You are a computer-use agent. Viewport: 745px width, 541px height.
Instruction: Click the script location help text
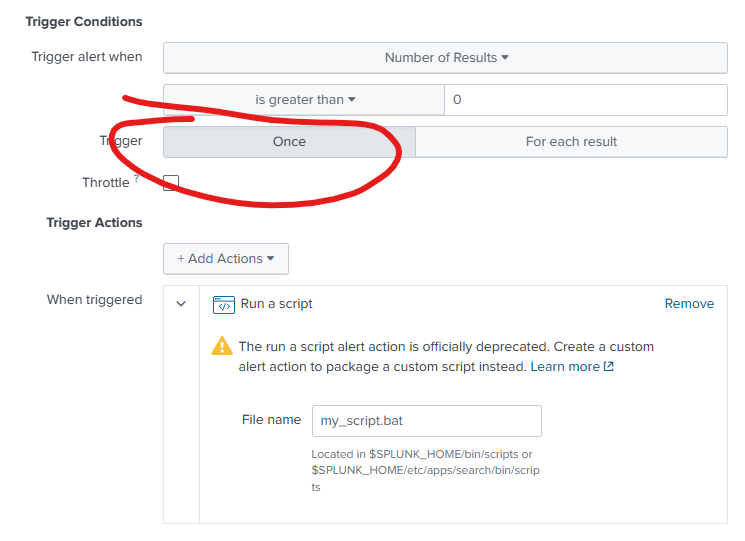click(425, 470)
